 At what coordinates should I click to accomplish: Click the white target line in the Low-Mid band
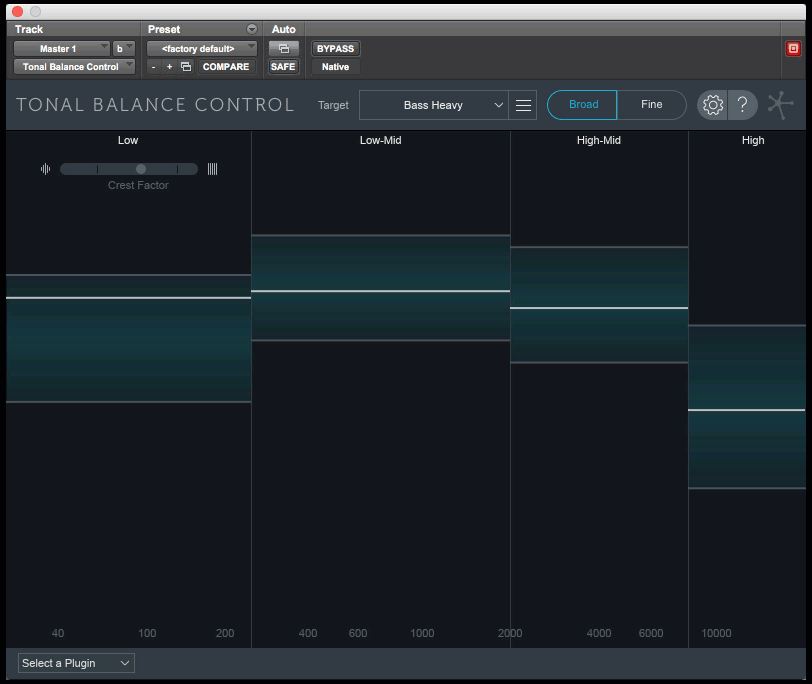pyautogui.click(x=381, y=291)
